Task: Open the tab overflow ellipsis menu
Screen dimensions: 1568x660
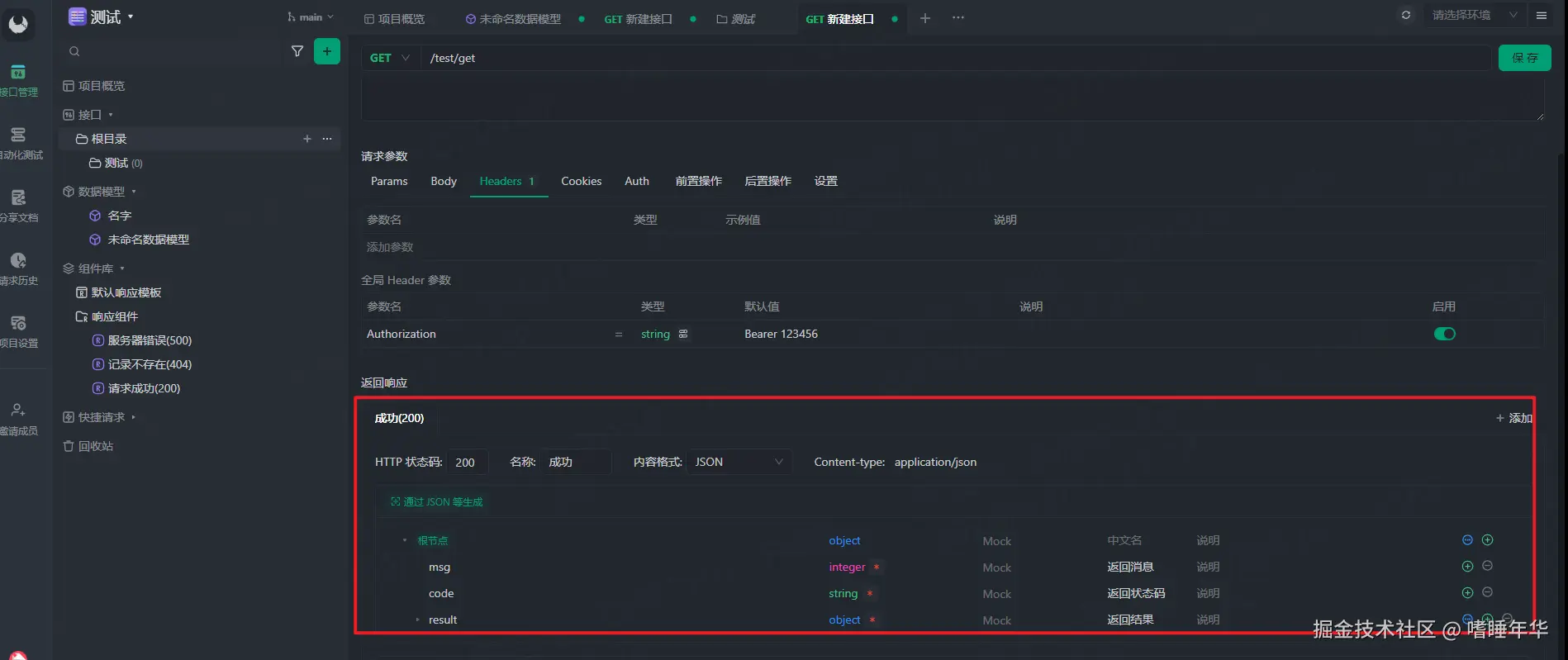Action: click(x=958, y=18)
